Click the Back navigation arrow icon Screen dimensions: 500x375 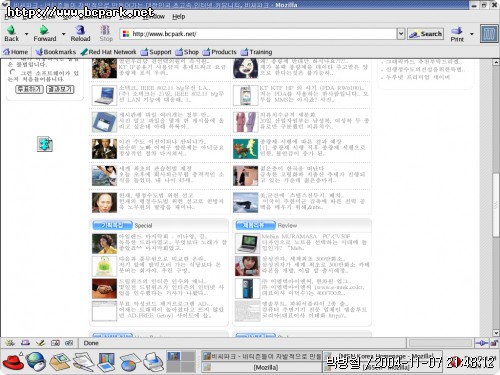(x=11, y=30)
